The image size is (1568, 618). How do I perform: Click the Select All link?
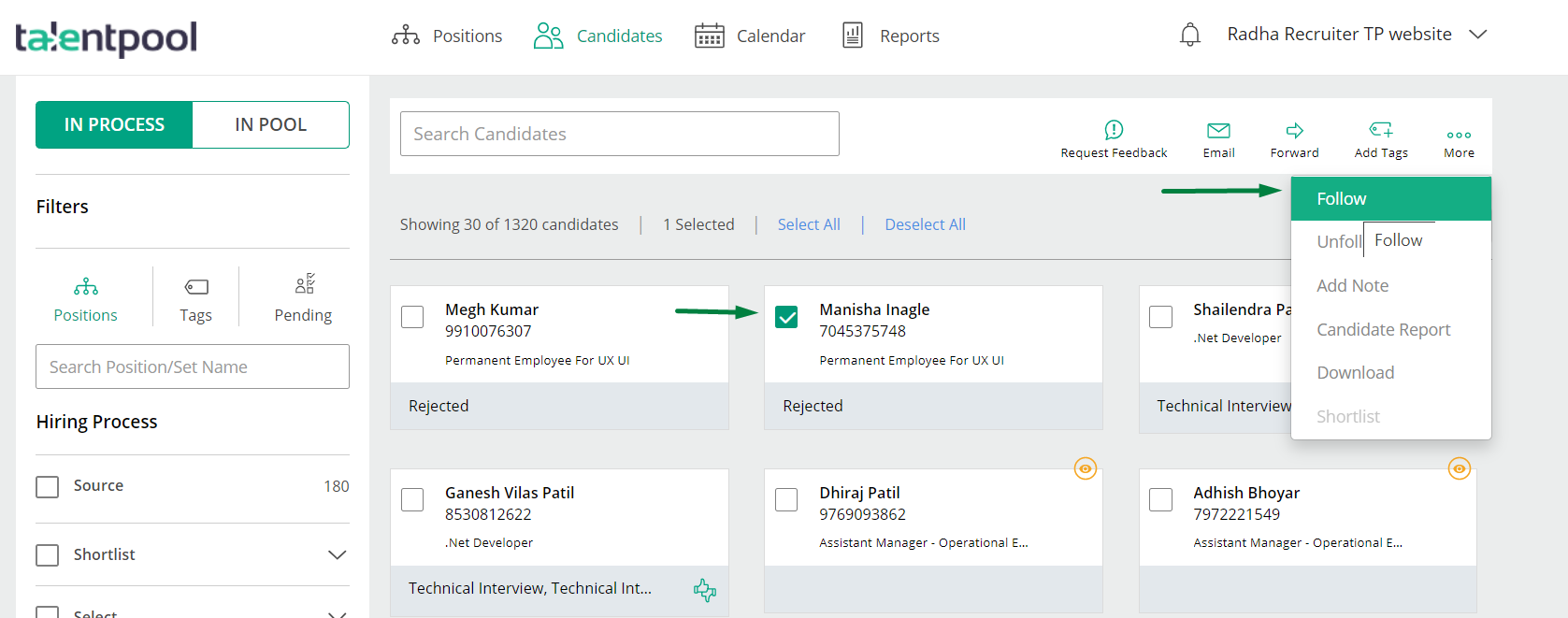809,224
